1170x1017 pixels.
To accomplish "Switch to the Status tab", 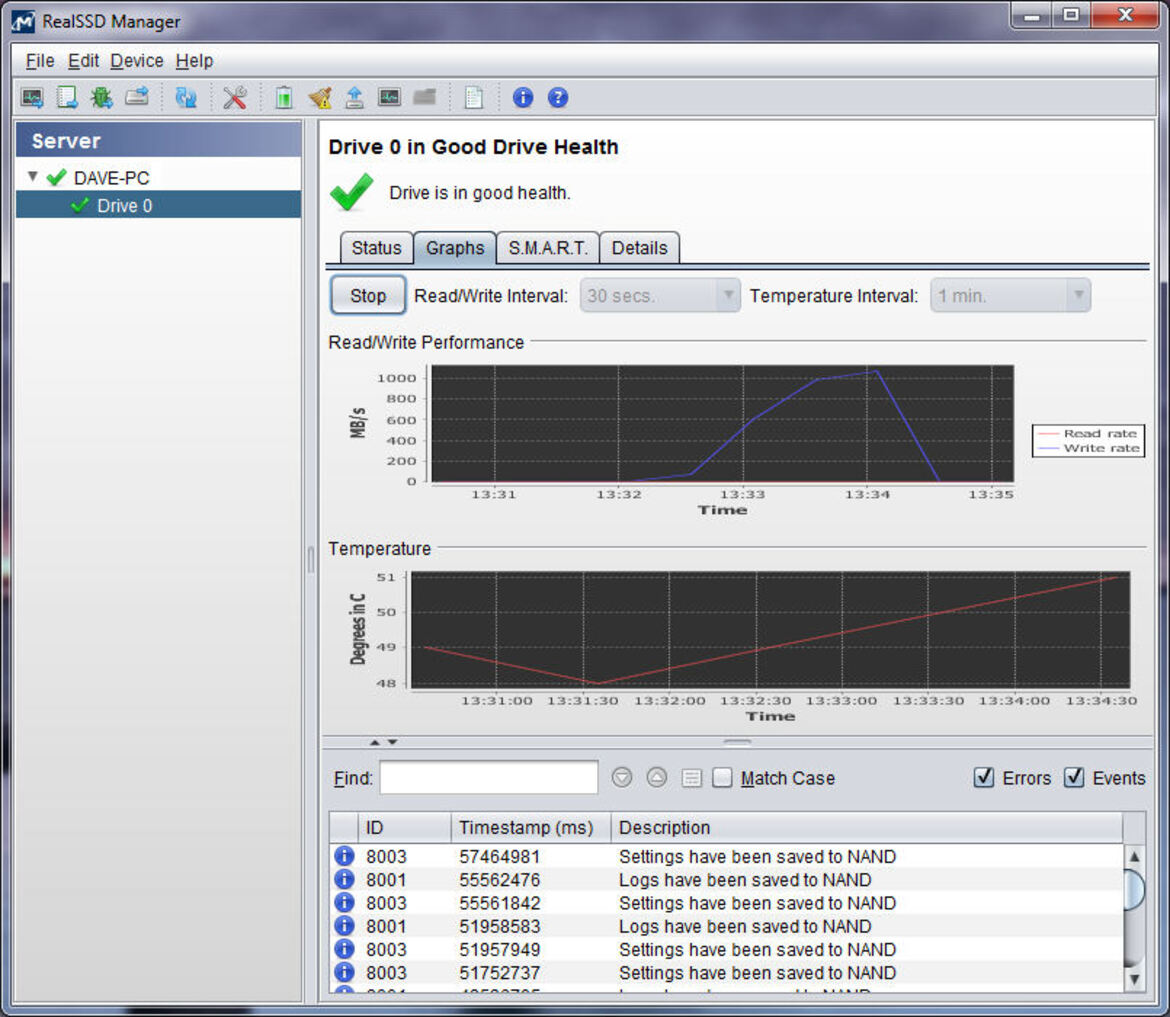I will [376, 248].
